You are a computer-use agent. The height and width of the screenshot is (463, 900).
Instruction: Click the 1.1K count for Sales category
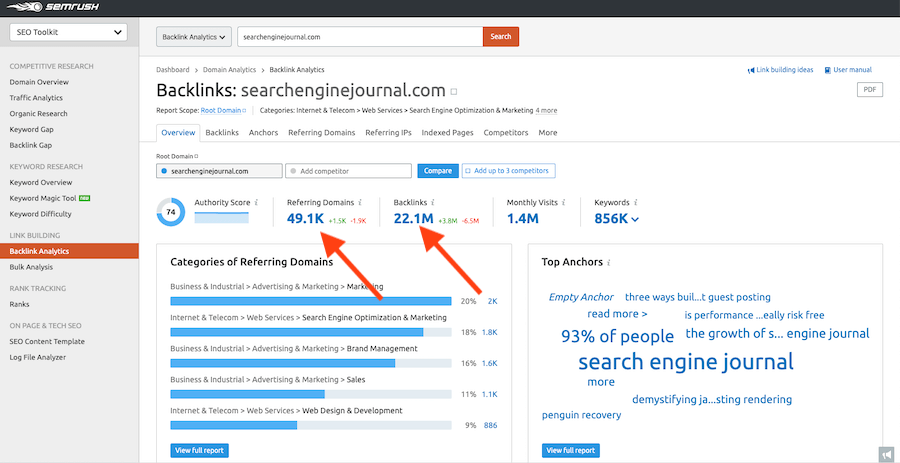point(490,394)
